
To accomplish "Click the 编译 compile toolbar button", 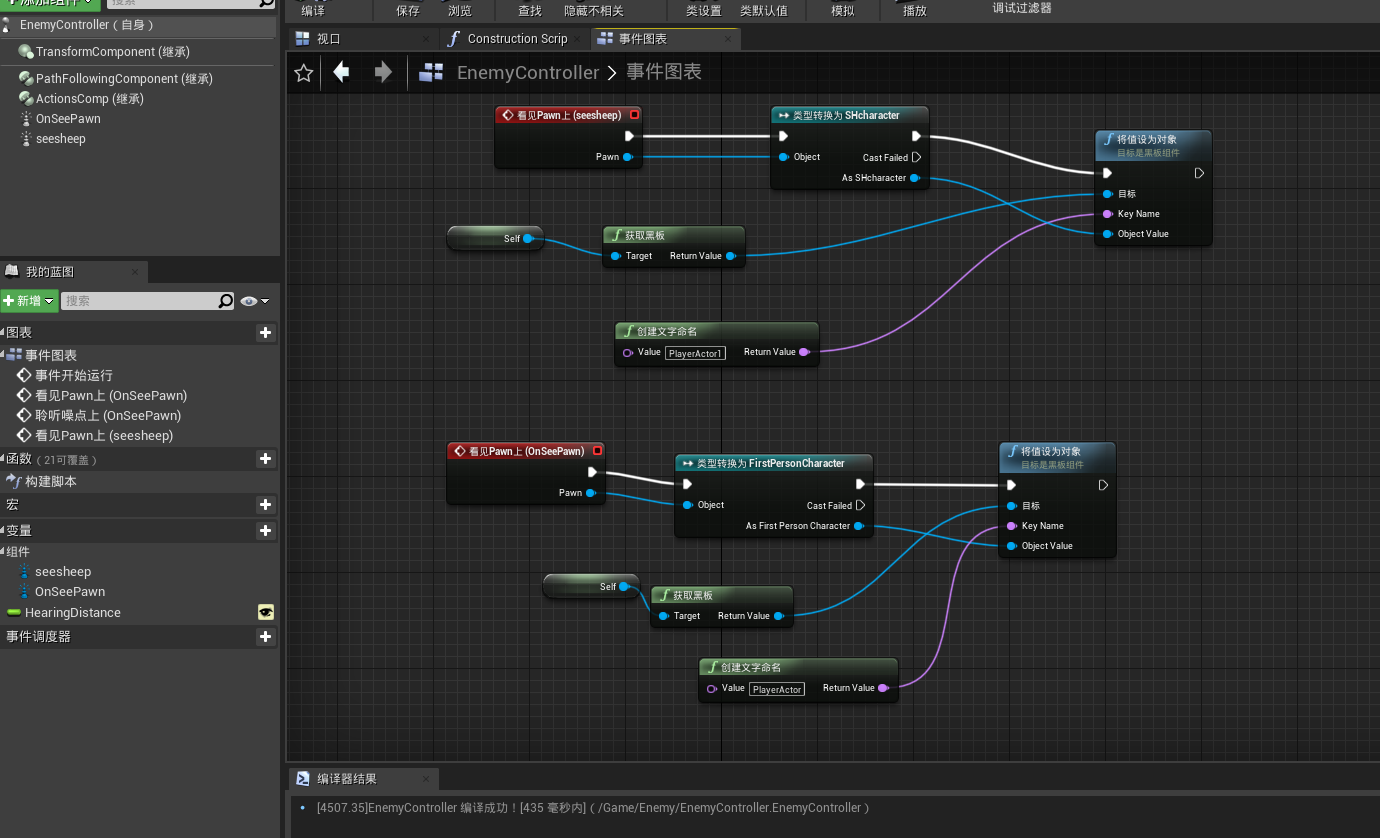I will [x=313, y=10].
